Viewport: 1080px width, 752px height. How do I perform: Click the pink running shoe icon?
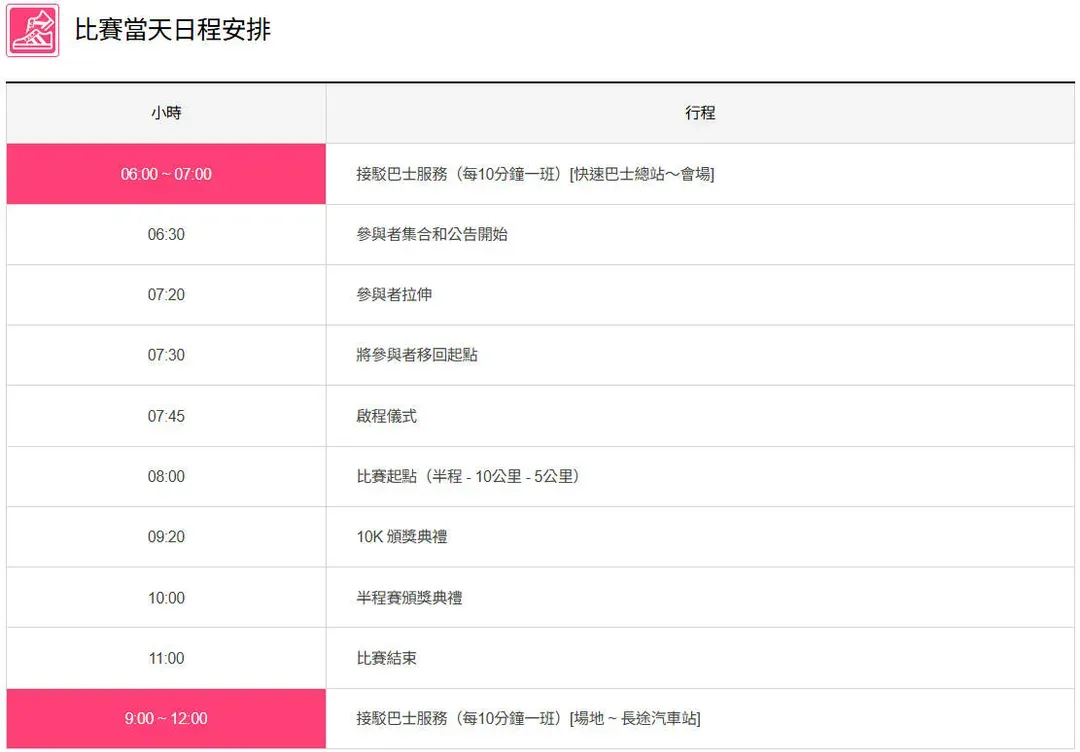pyautogui.click(x=33, y=30)
